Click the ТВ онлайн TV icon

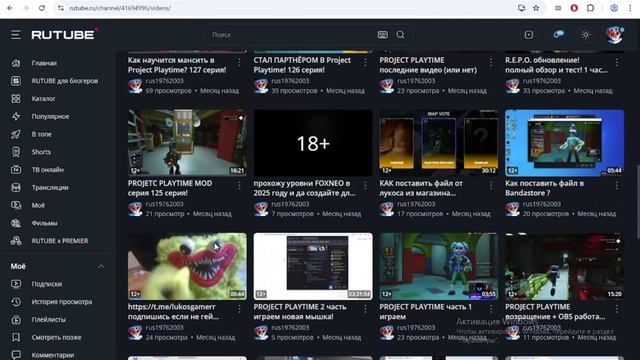(16, 169)
